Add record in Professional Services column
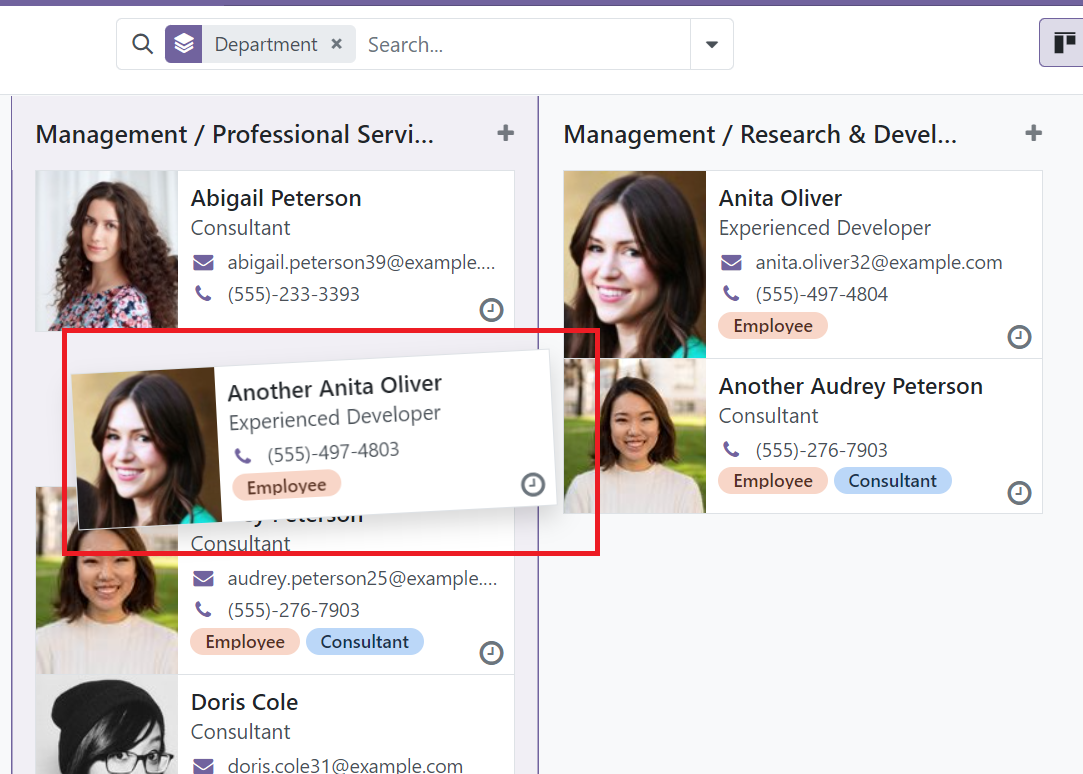Screen dimensions: 1083x774 tap(506, 133)
